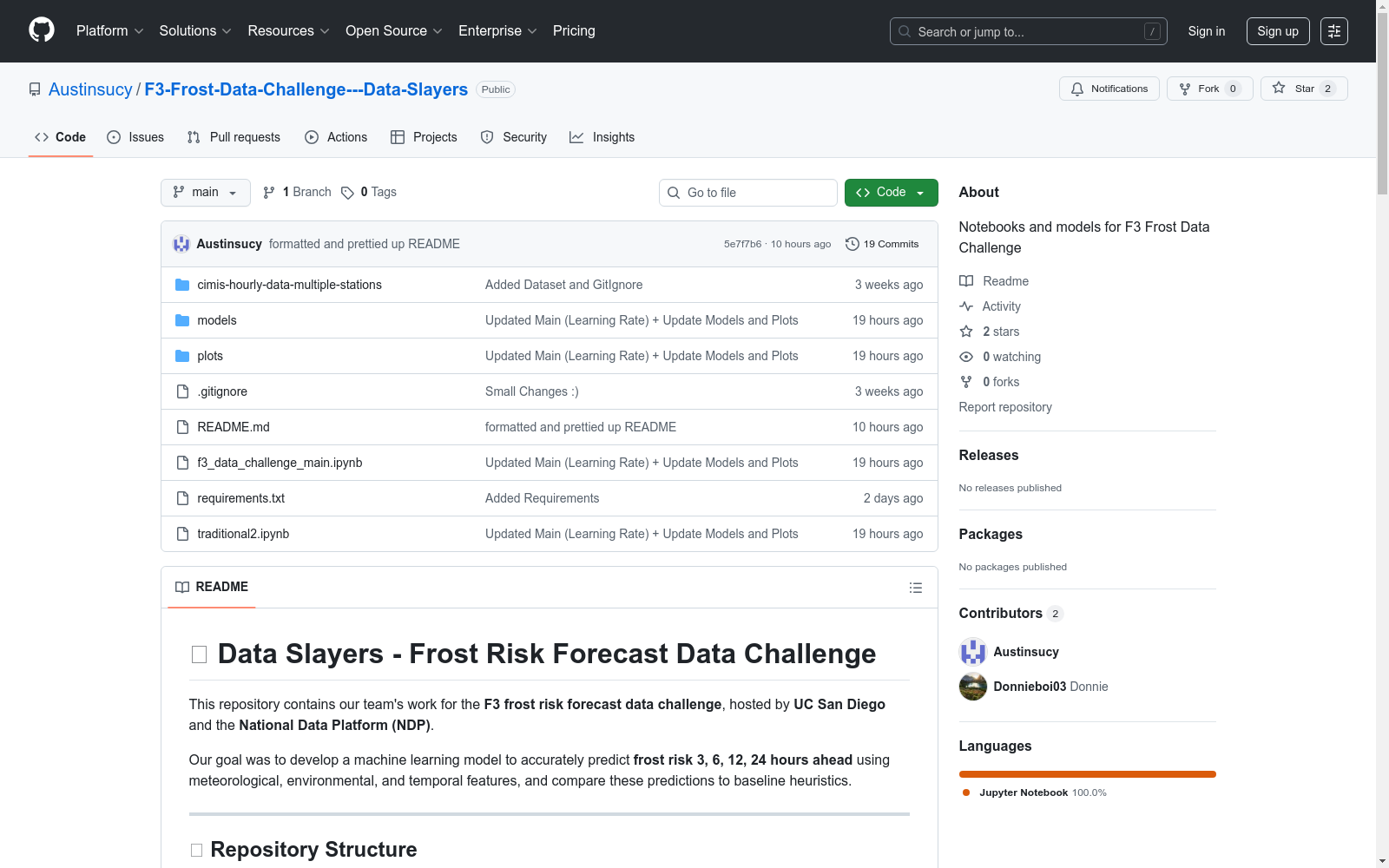This screenshot has height=868, width=1389.
Task: Click the appearance settings icon beside Sign up
Action: pos(1334,31)
